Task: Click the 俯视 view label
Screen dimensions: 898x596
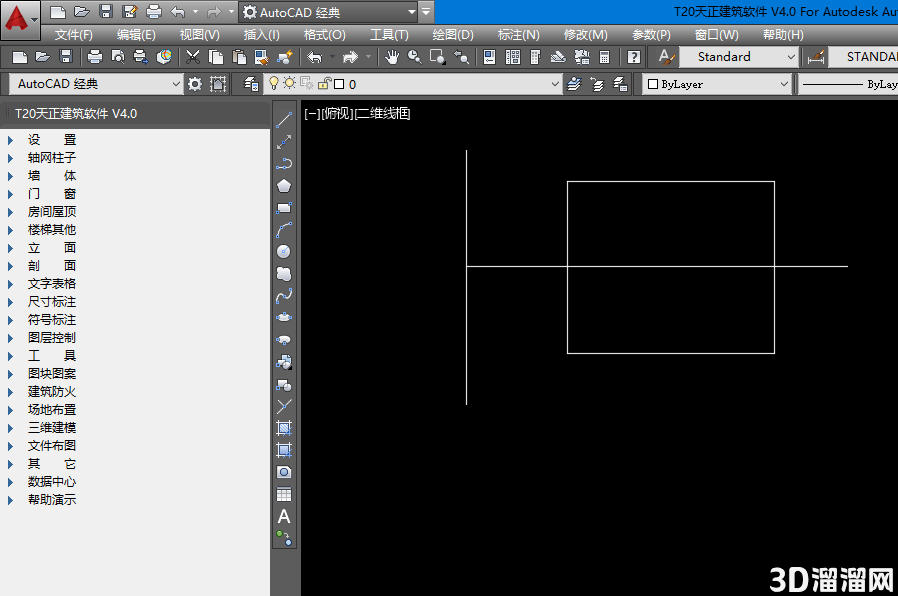Action: 337,113
